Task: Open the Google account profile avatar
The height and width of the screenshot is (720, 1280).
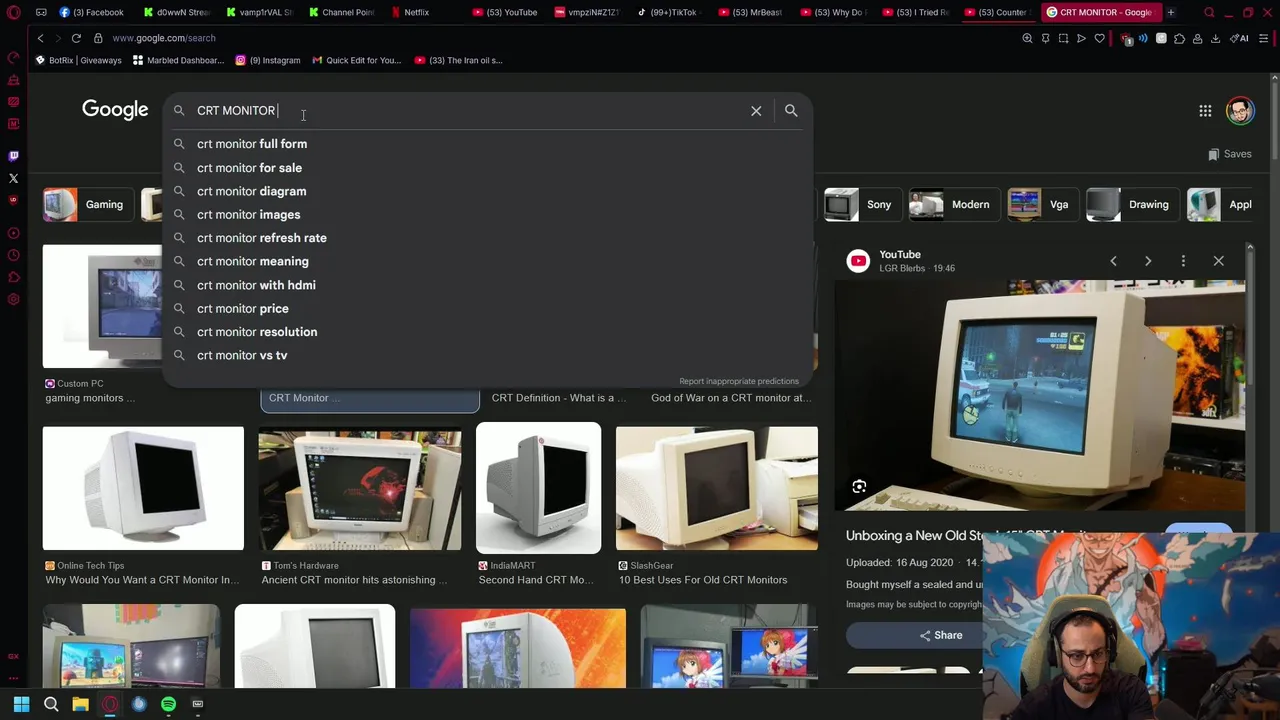Action: point(1240,111)
